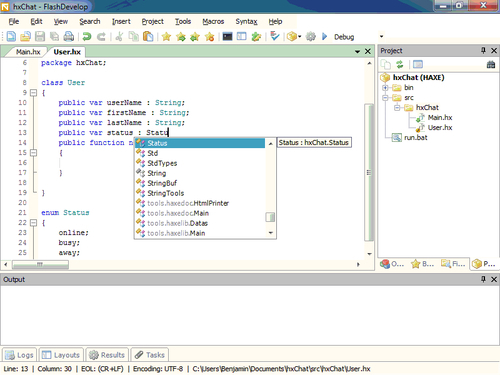Switch to the Layouts tab
The width and height of the screenshot is (500, 375).
tap(61, 355)
